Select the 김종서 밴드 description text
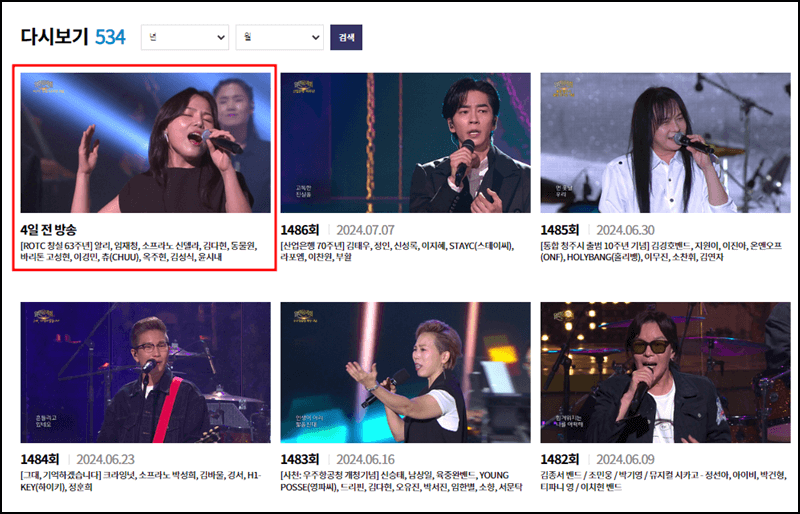 tap(663, 481)
